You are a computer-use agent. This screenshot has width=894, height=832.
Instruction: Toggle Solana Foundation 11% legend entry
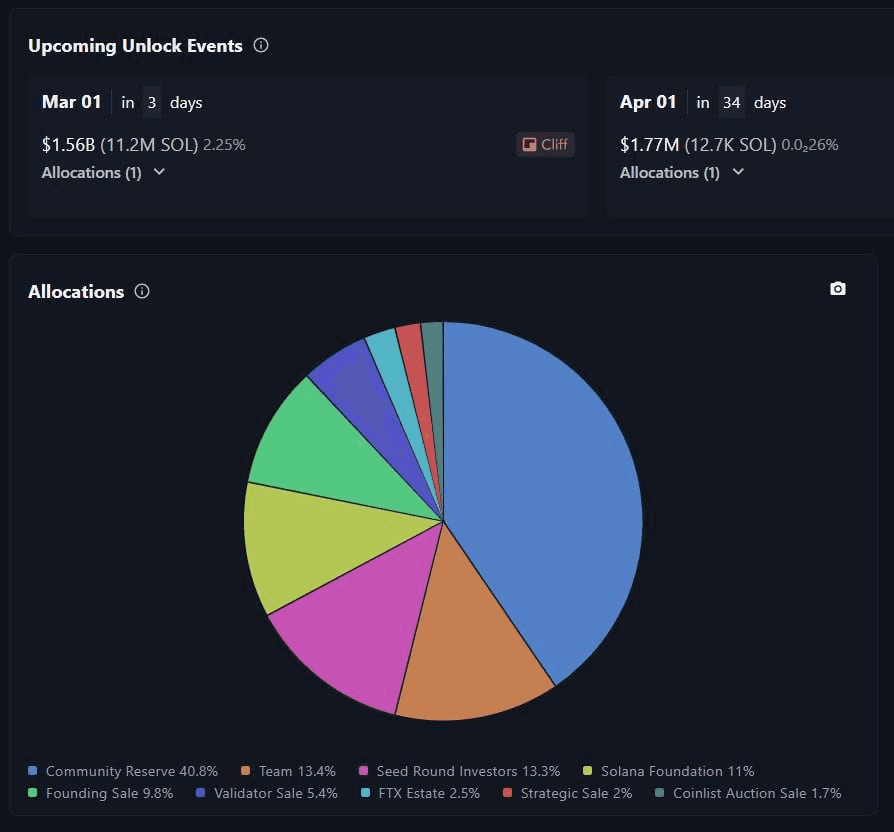(669, 771)
